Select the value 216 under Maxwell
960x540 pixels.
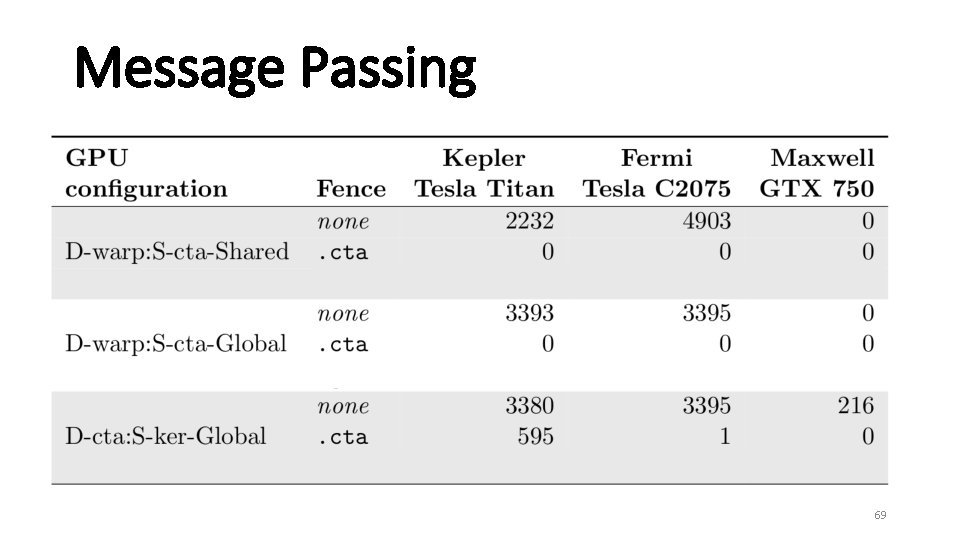click(856, 406)
